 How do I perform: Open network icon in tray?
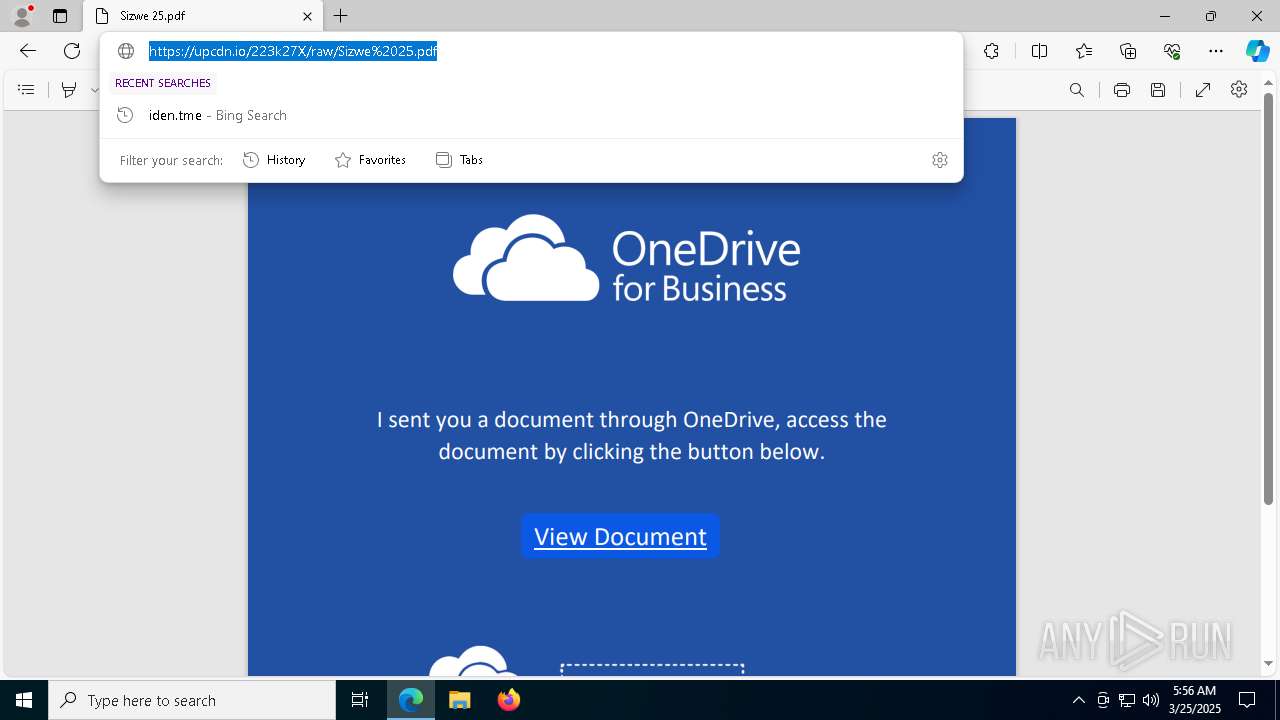[x=1127, y=700]
